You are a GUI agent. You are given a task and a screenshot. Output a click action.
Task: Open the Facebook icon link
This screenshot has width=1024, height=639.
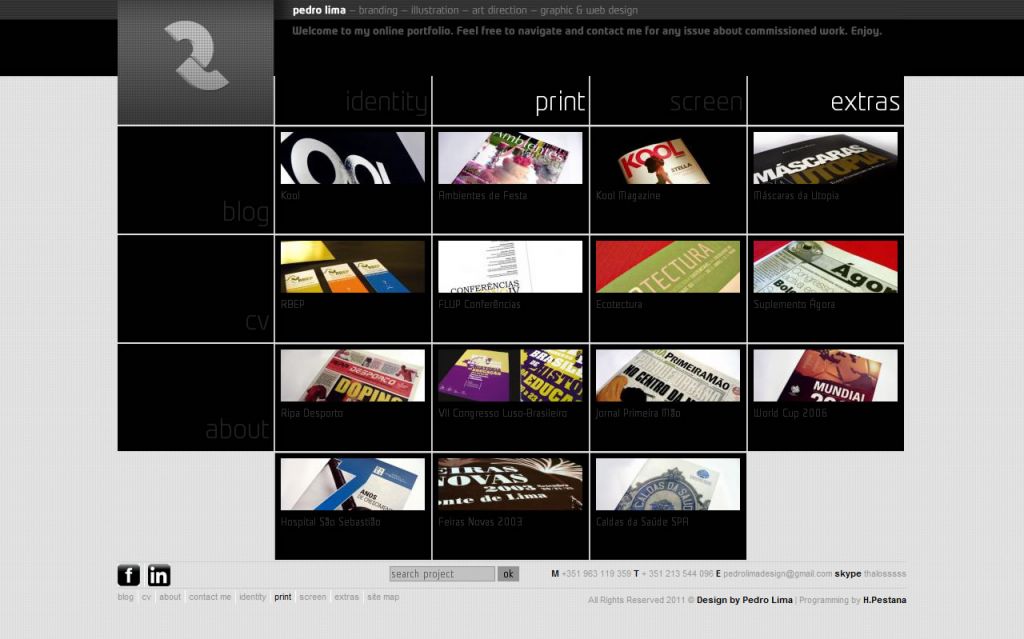point(129,575)
